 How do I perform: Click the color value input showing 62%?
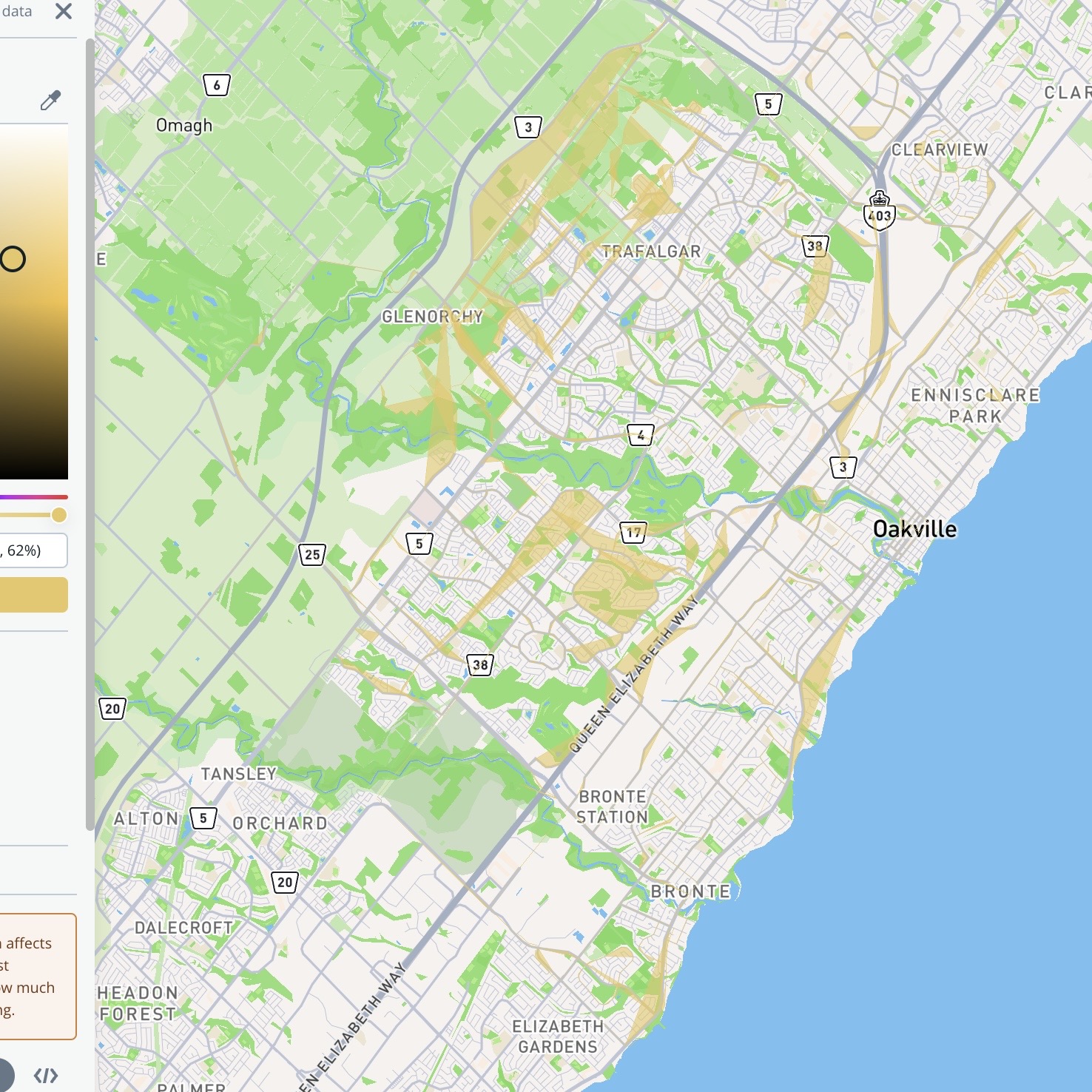tap(33, 550)
